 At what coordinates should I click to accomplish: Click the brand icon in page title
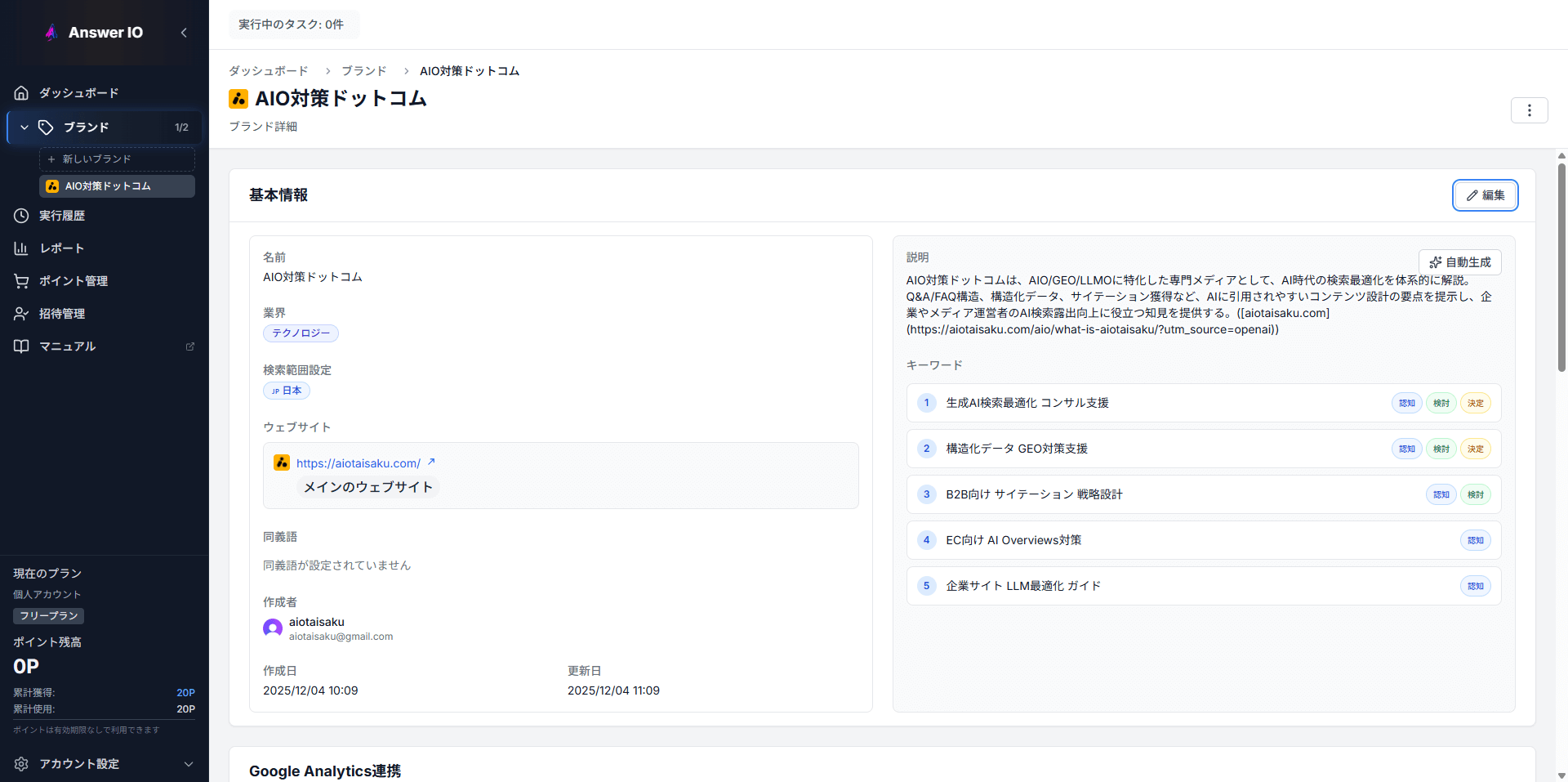(238, 99)
